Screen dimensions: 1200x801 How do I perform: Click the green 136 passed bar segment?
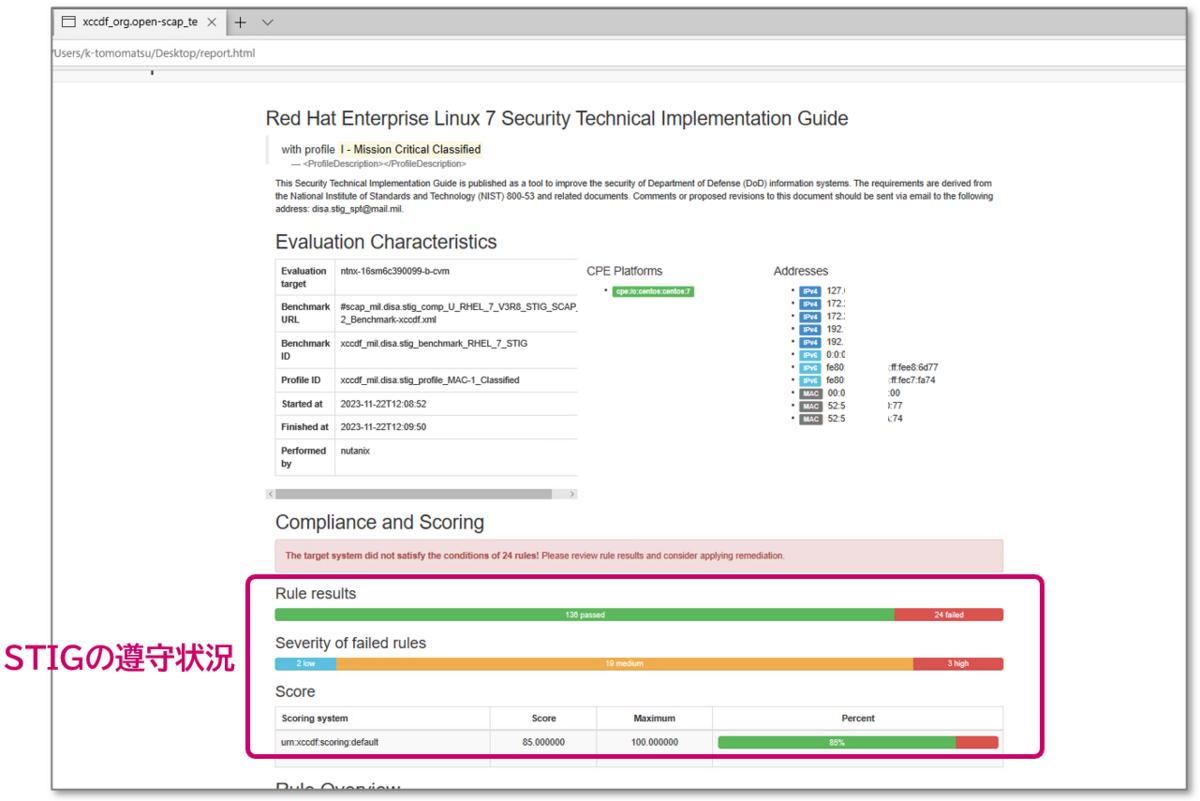pos(585,615)
